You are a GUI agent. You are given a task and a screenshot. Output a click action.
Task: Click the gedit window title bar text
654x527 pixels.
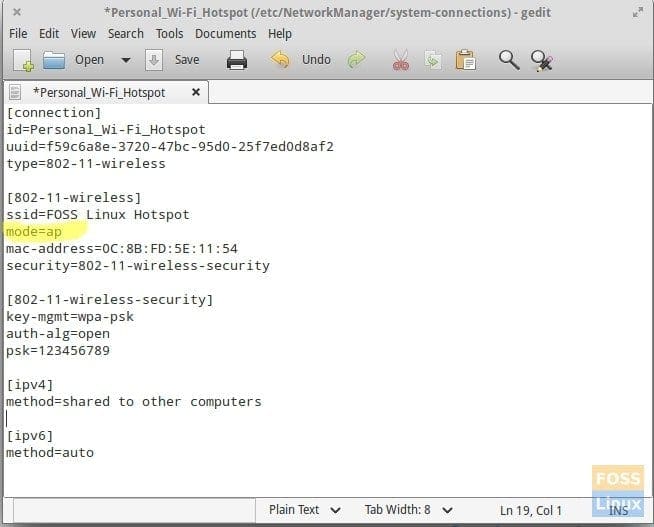click(x=327, y=13)
